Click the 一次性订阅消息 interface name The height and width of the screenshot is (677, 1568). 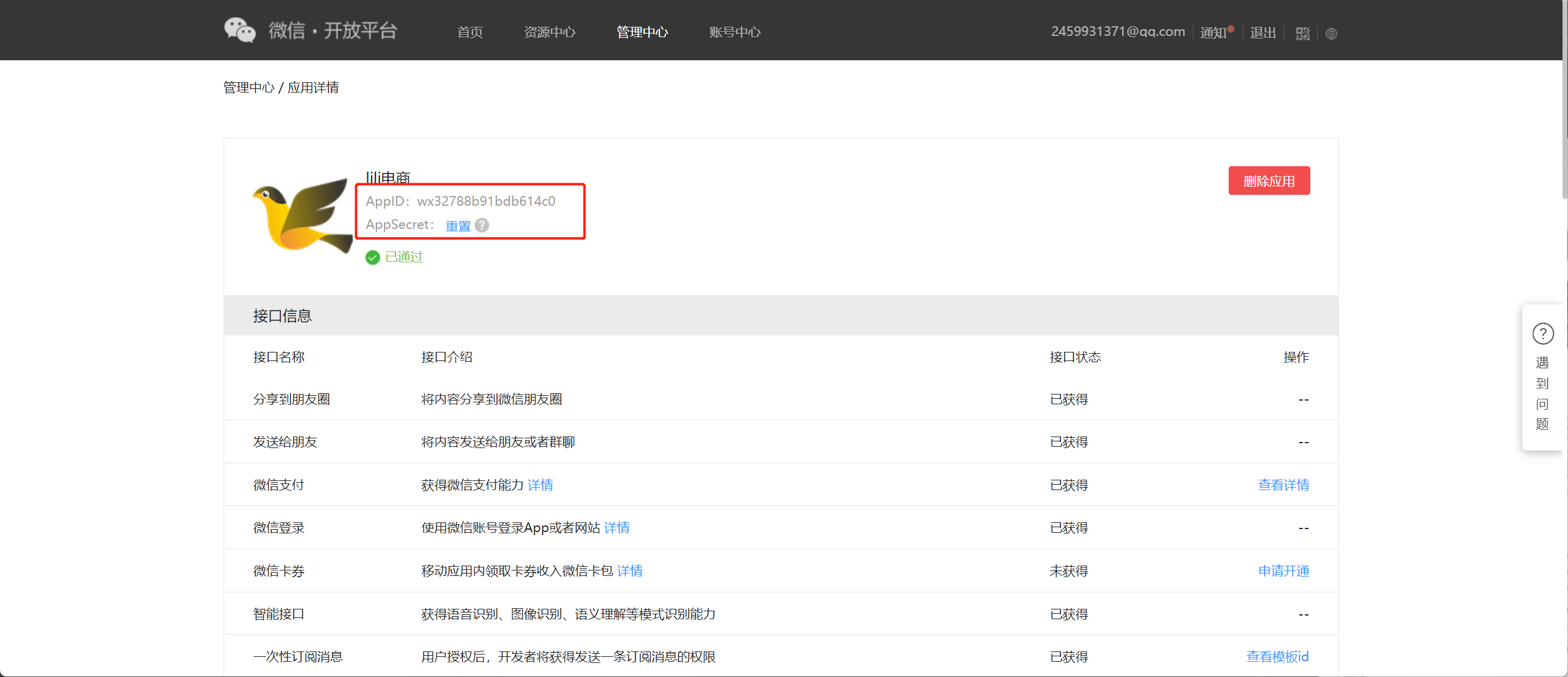click(x=298, y=656)
